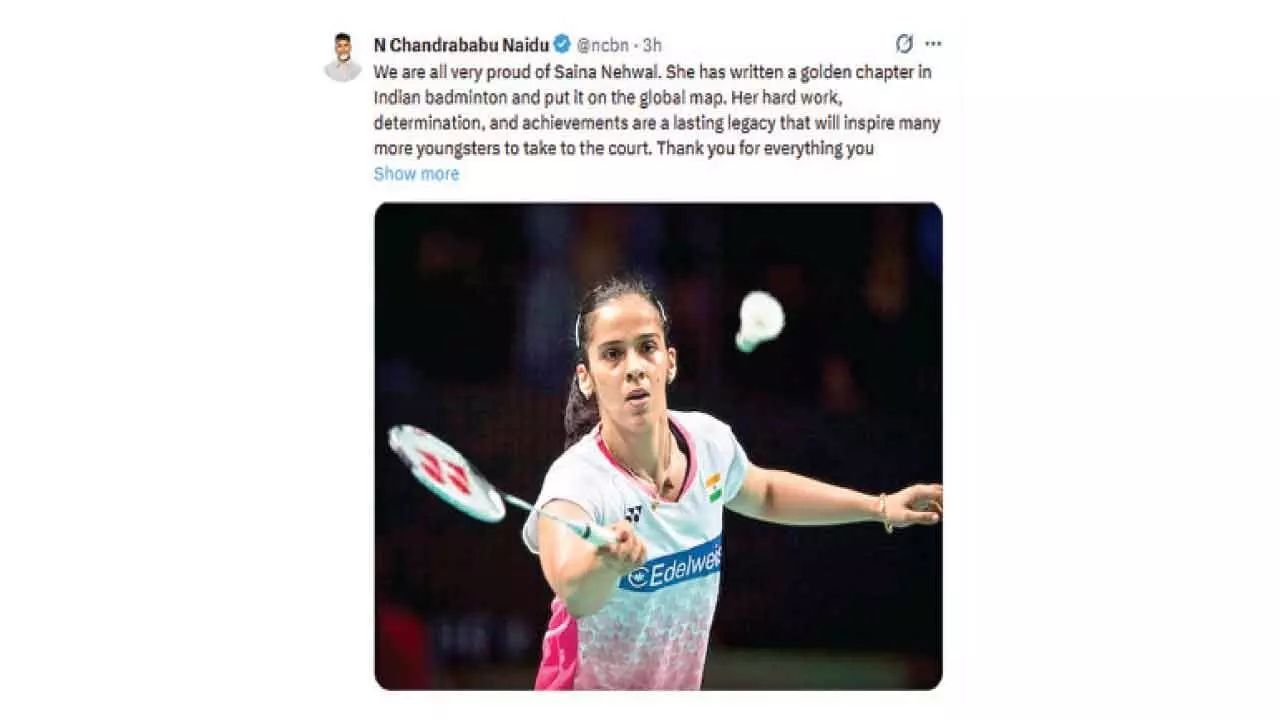Open the three-dot more options menu

pyautogui.click(x=933, y=44)
